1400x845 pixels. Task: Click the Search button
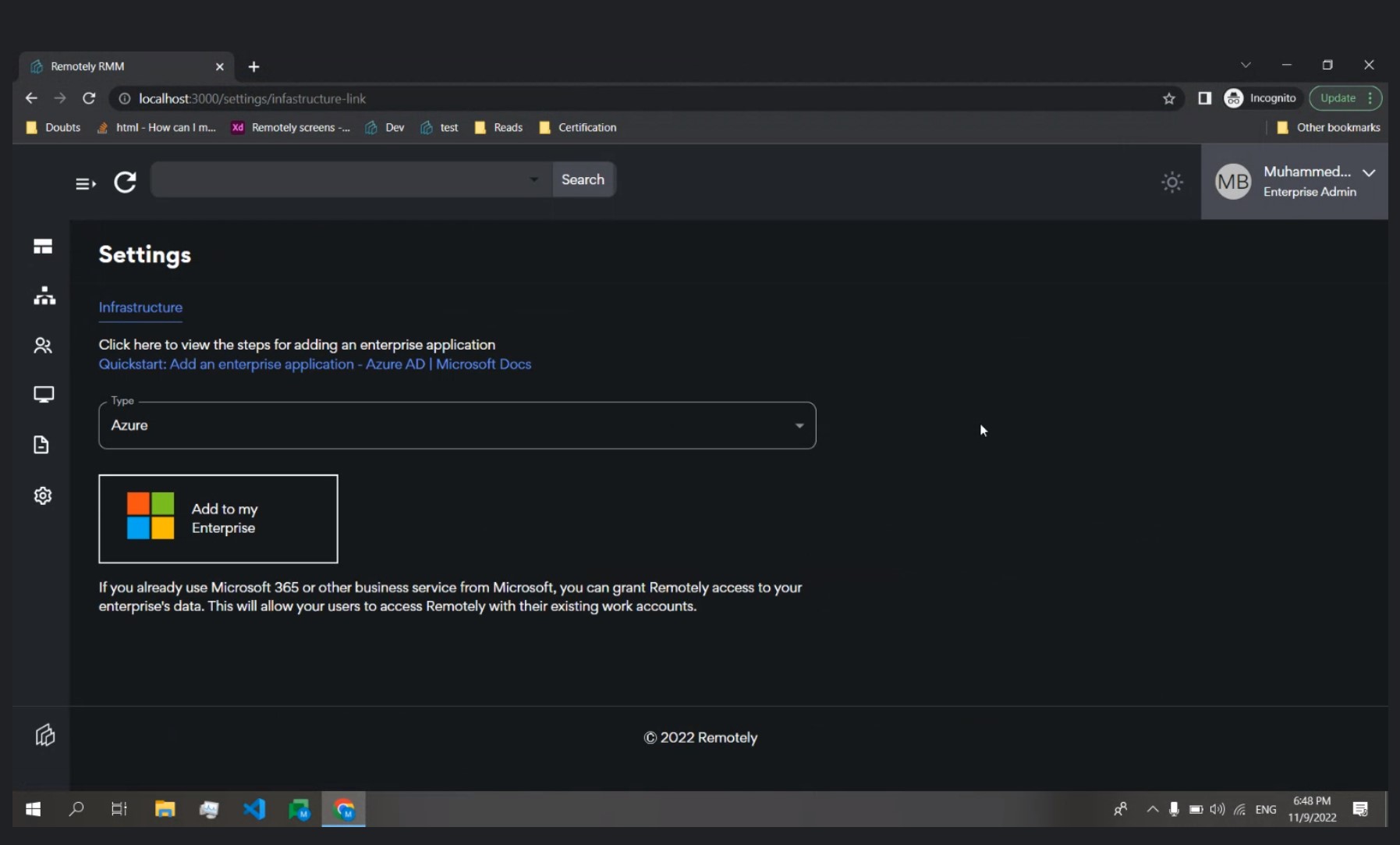pyautogui.click(x=583, y=179)
